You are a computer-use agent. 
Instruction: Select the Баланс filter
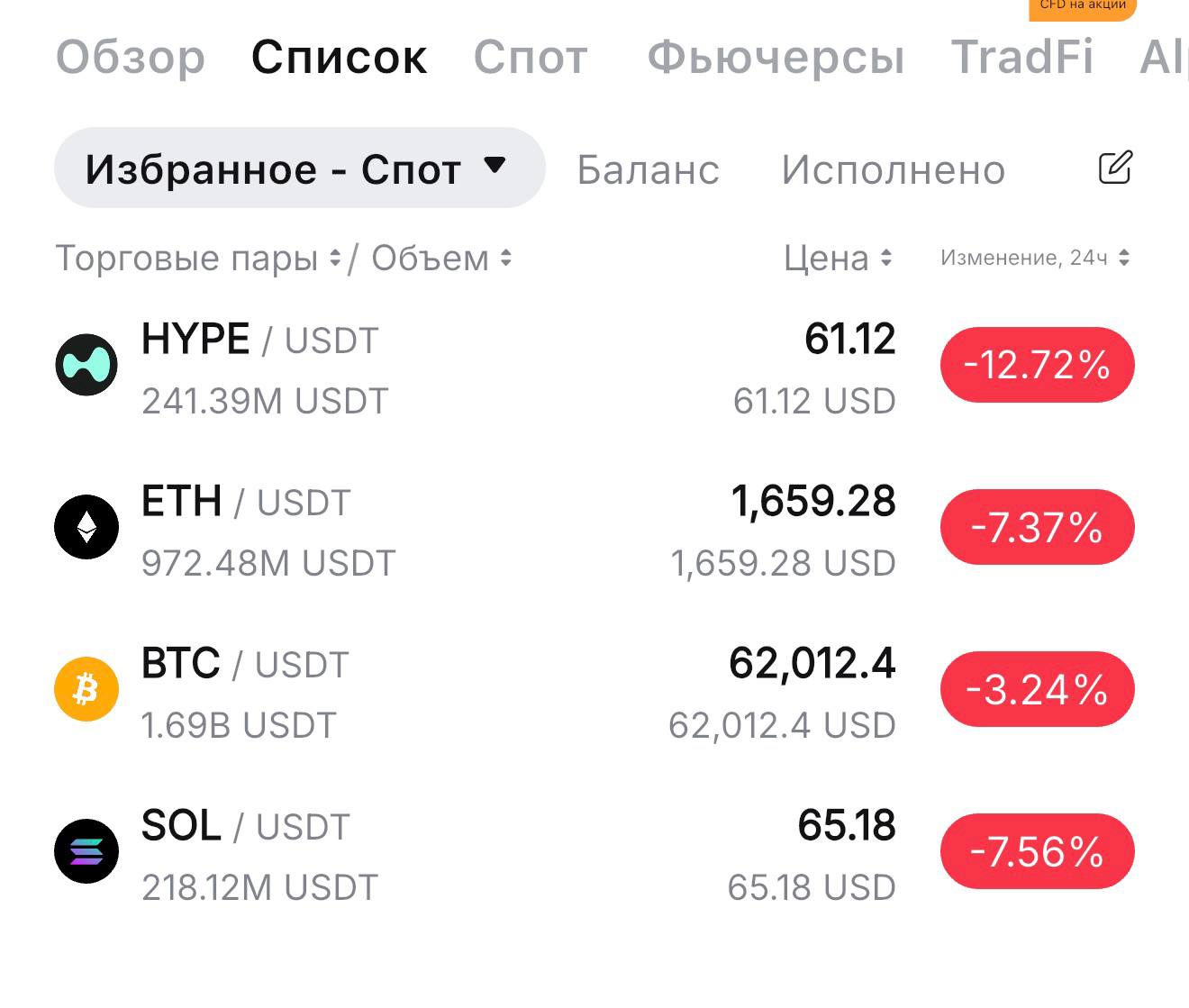pos(648,169)
